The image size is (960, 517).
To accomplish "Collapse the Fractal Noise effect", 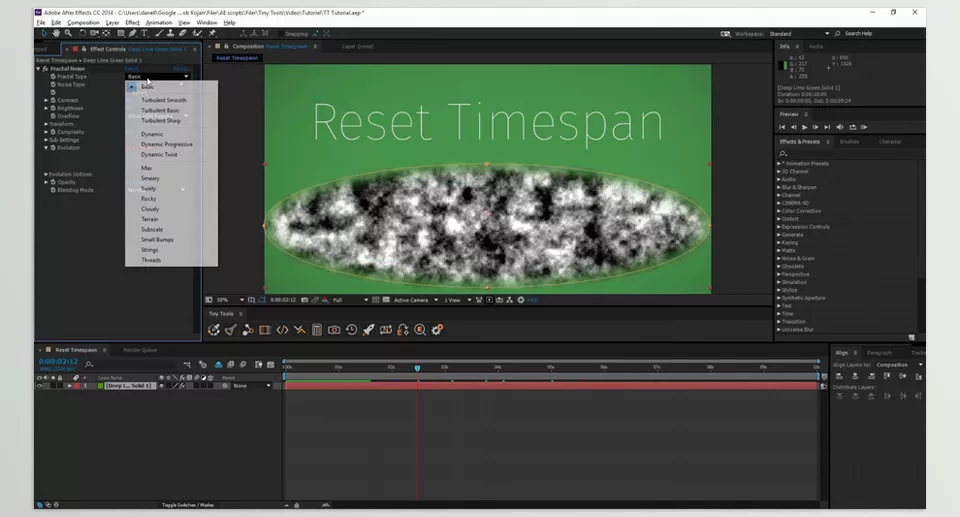I will 38,69.
